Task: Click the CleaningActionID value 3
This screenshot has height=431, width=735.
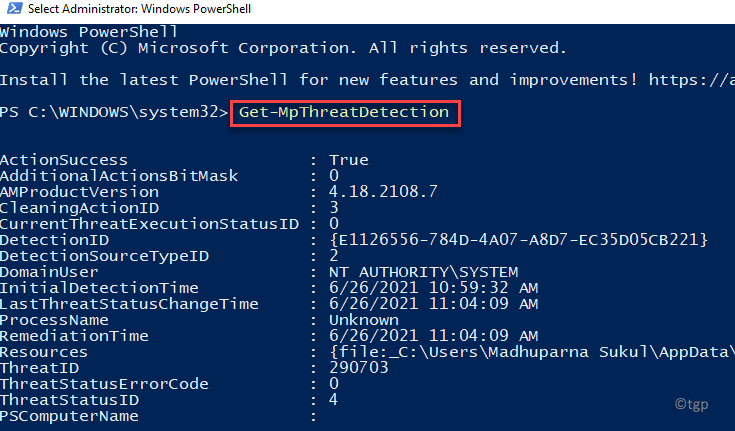Action: tap(334, 208)
